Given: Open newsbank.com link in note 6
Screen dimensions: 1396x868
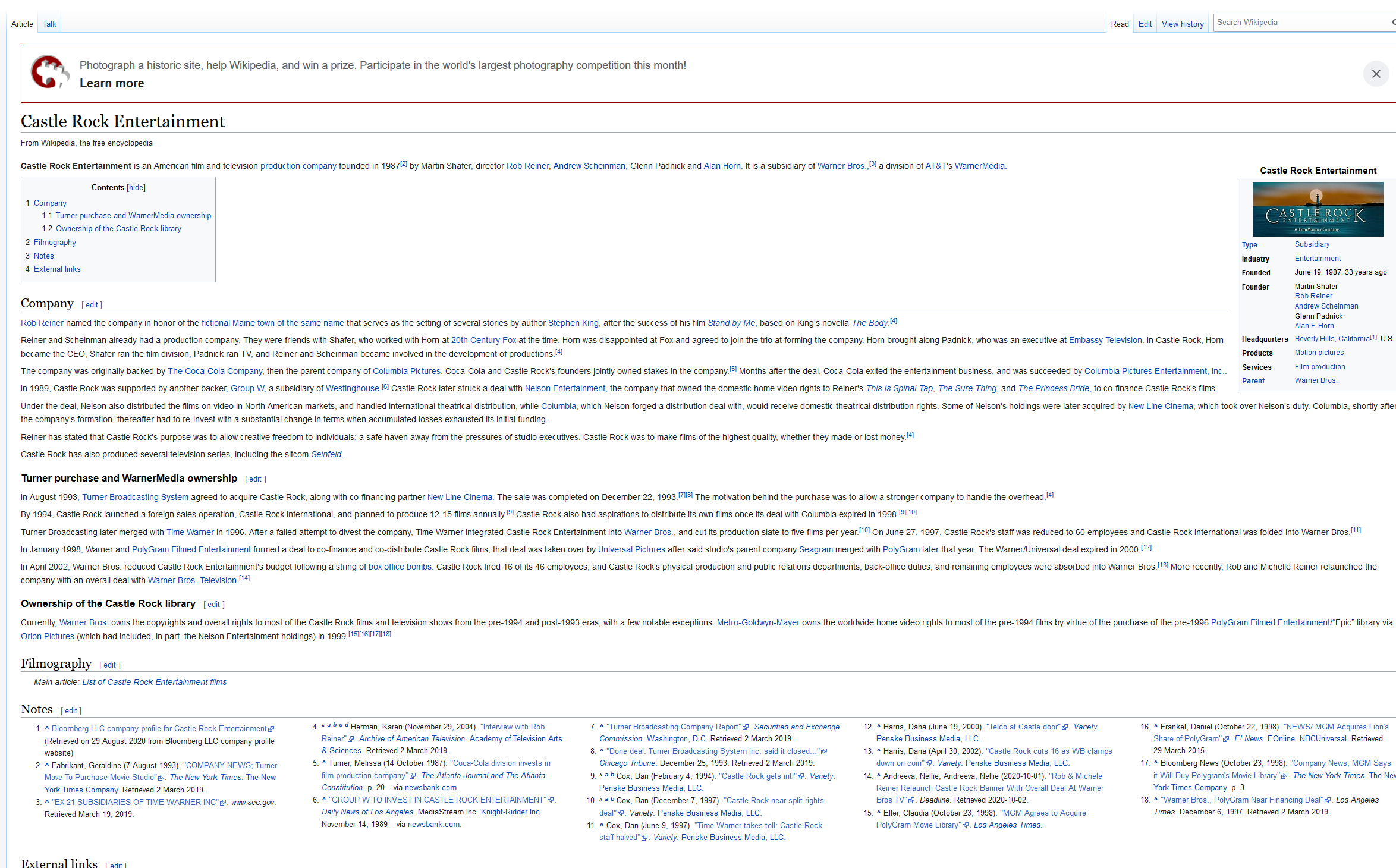Looking at the screenshot, I should pos(433,825).
